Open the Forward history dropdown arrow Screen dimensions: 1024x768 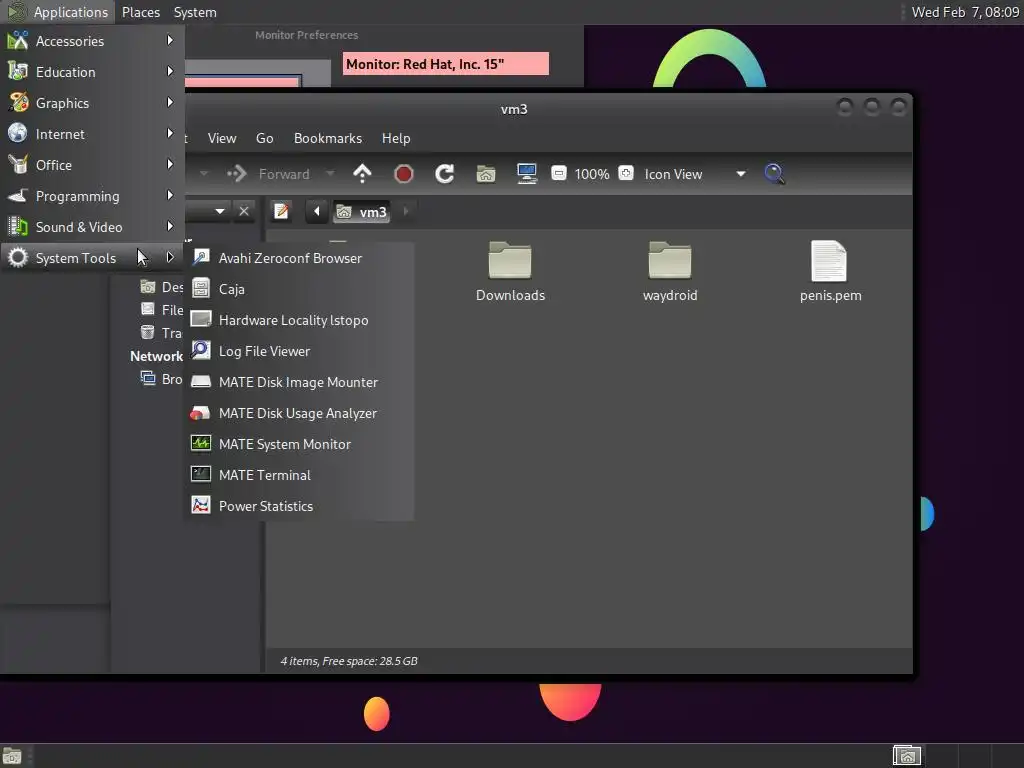click(x=330, y=174)
